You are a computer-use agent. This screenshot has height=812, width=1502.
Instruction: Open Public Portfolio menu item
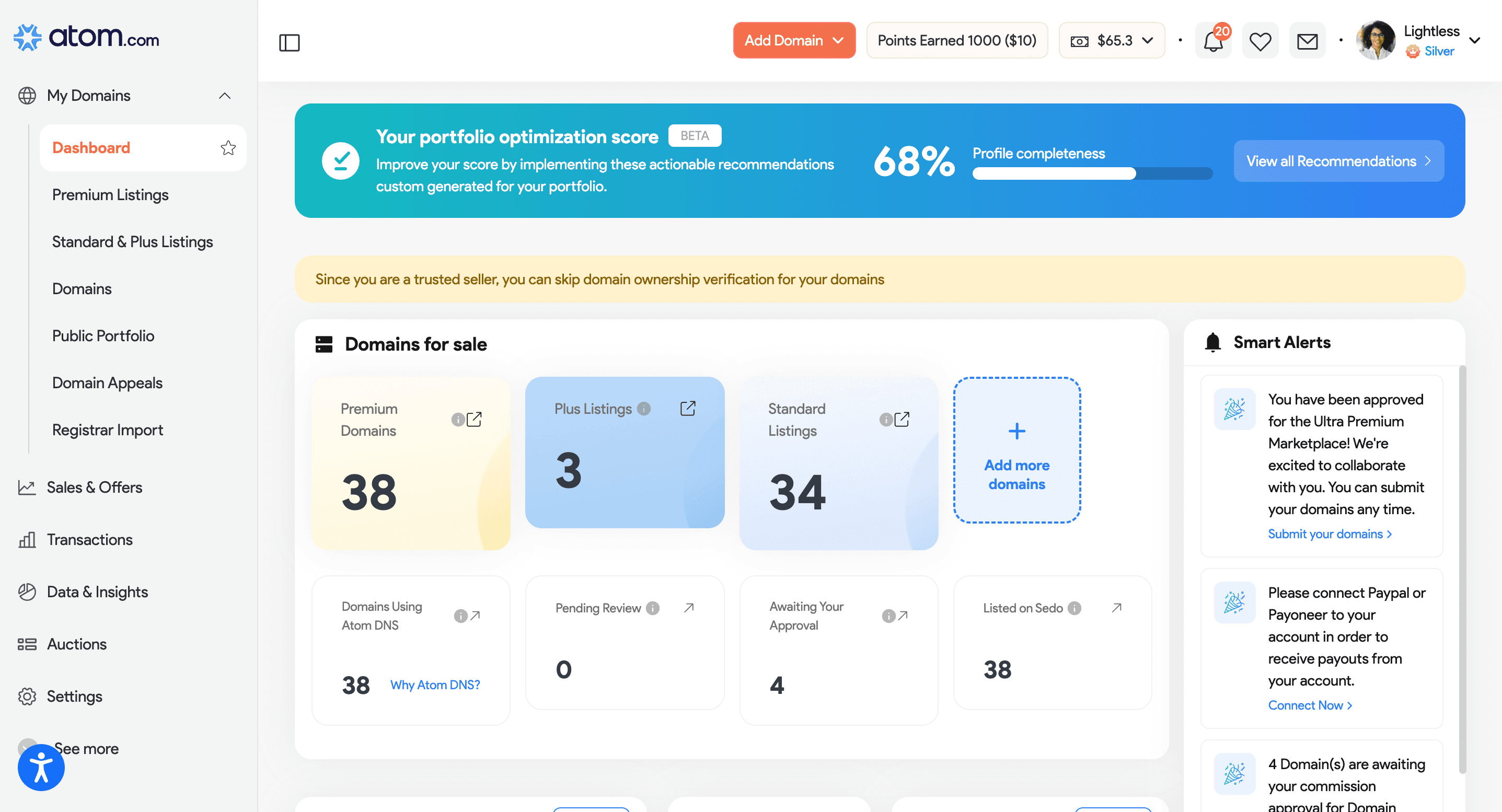coord(103,336)
